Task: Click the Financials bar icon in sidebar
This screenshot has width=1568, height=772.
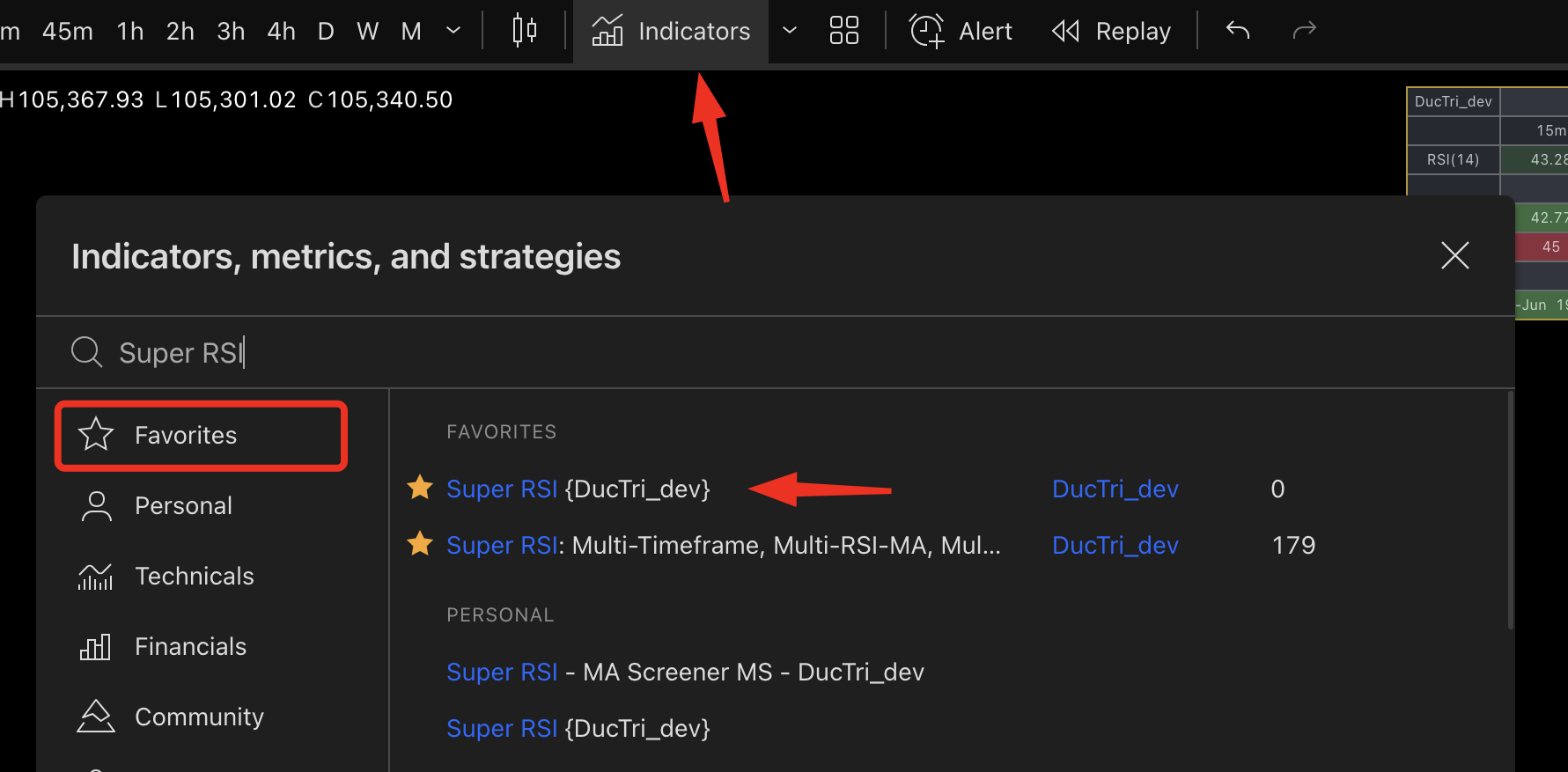Action: pyautogui.click(x=96, y=647)
